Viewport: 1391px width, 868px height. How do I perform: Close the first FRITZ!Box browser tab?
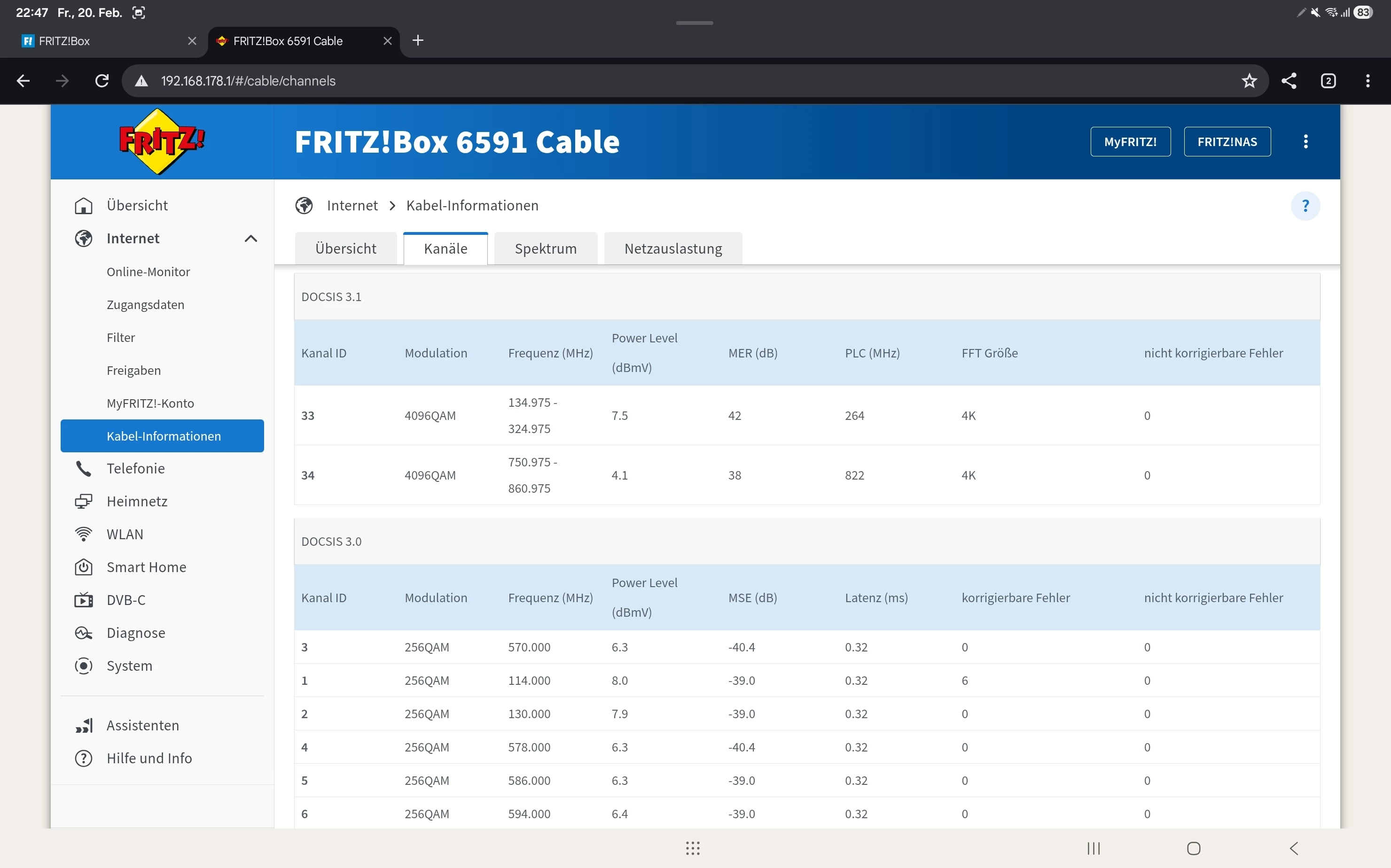point(192,41)
